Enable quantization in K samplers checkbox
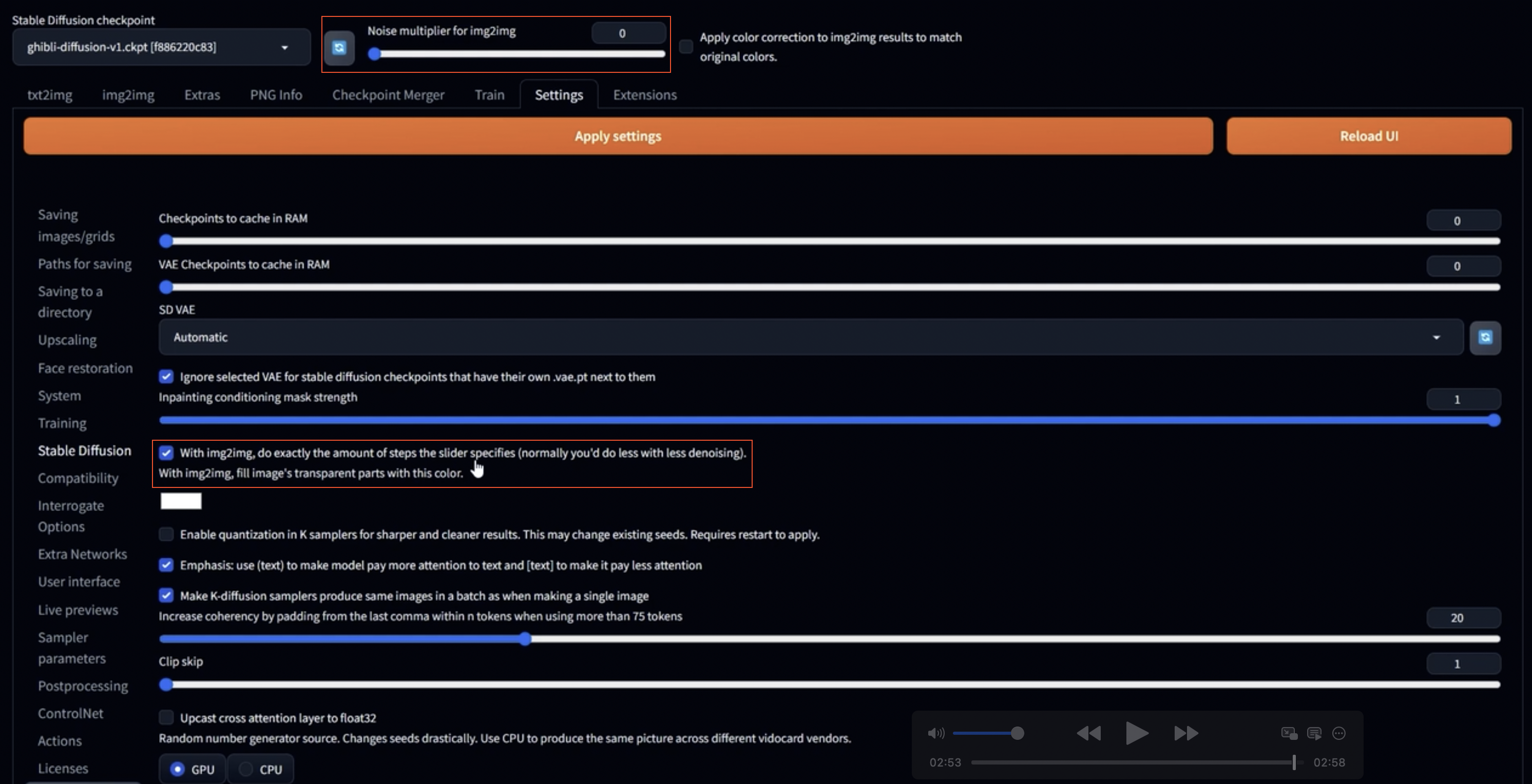This screenshot has width=1532, height=784. 166,534
